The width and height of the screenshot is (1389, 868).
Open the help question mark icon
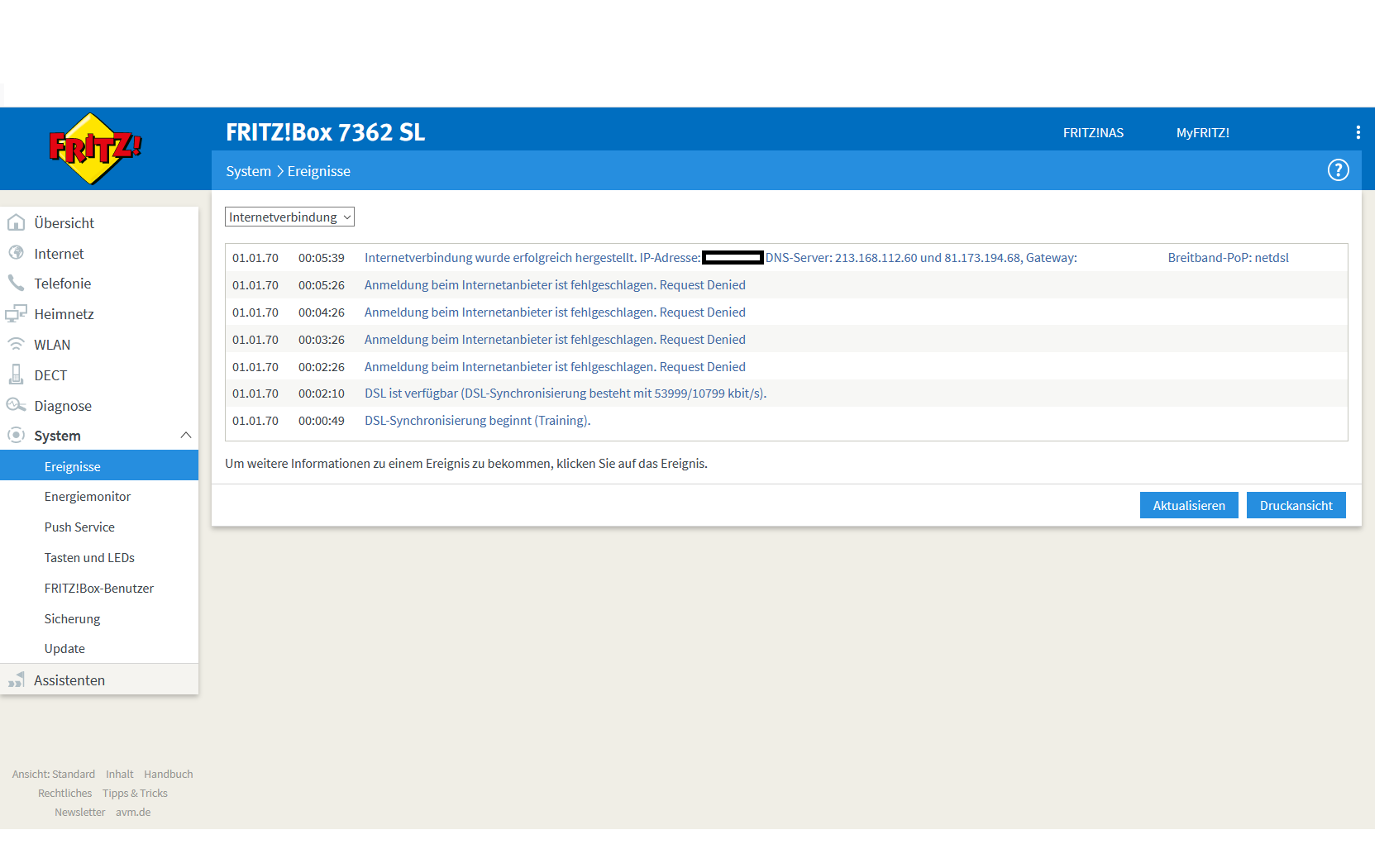click(x=1338, y=170)
